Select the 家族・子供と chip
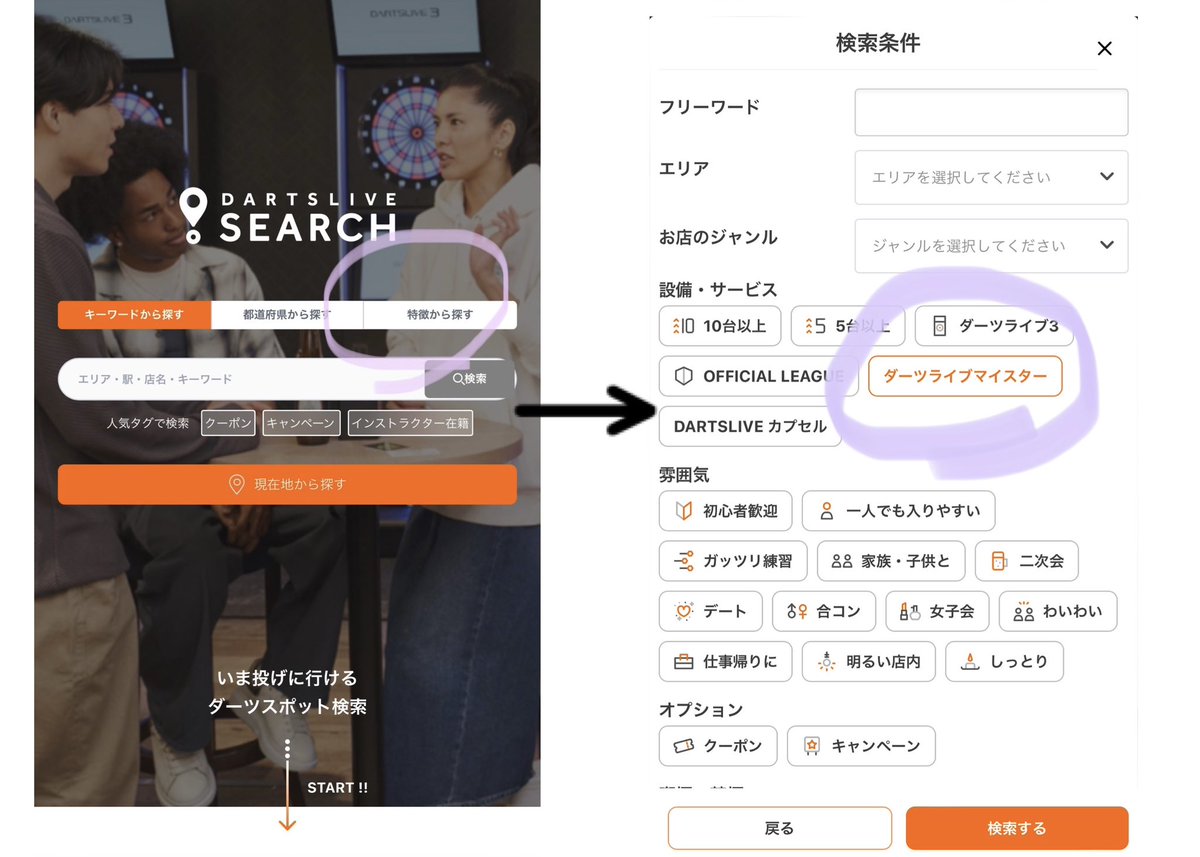The height and width of the screenshot is (857, 1200). (891, 561)
